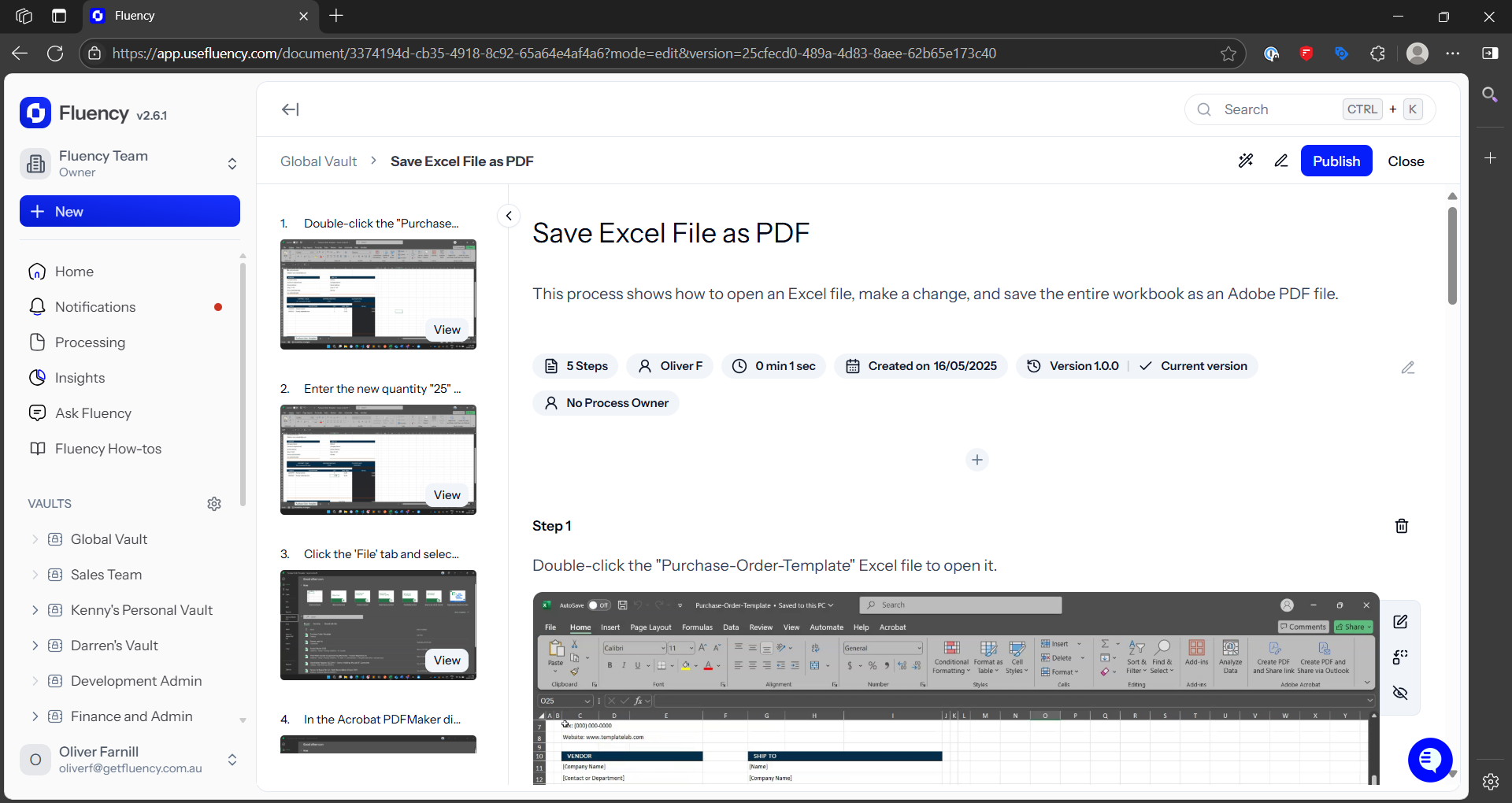
Task: Click the Version 1.0.0 chip
Action: [x=1074, y=366]
